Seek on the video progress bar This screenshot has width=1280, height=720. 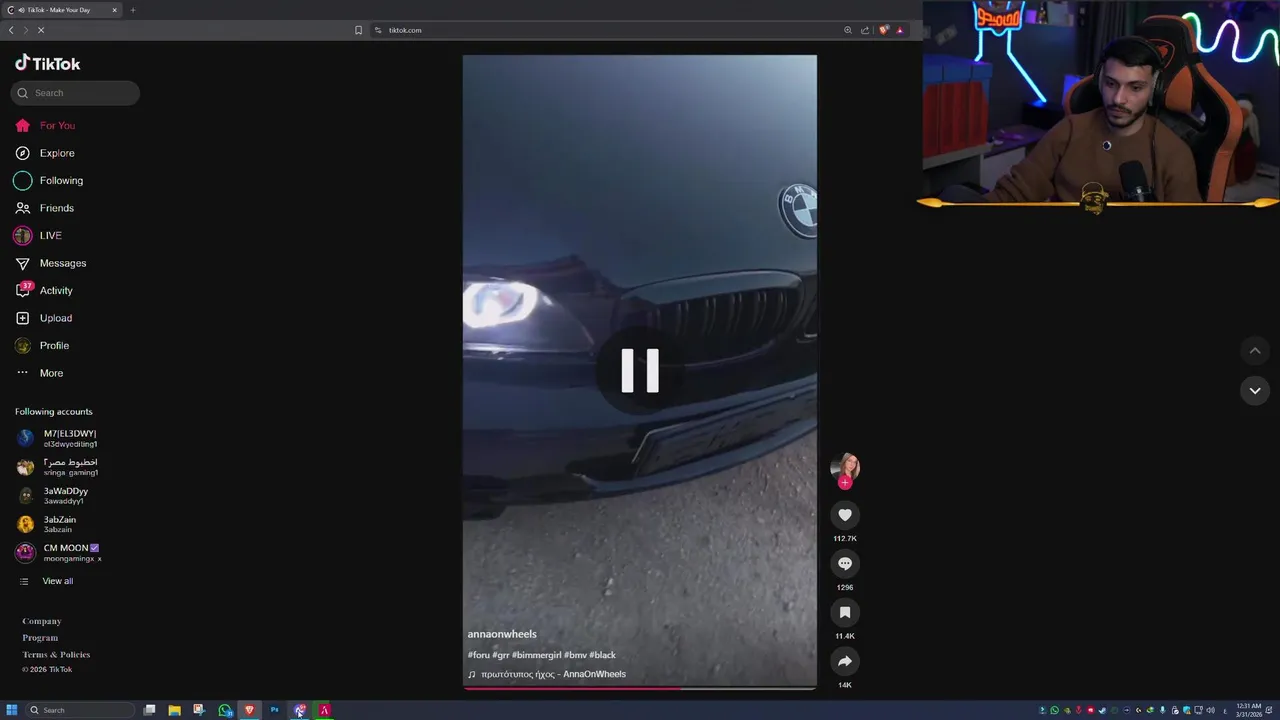(x=640, y=688)
